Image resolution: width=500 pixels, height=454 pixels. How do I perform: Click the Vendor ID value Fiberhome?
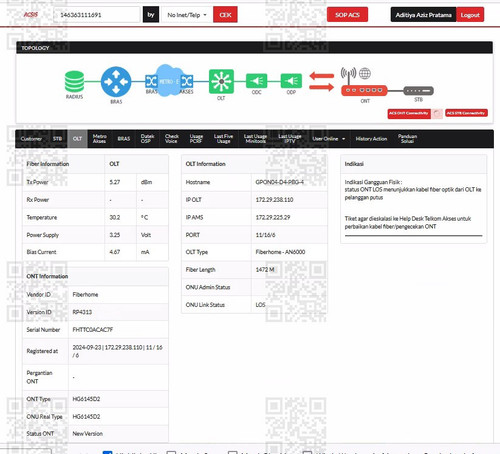(85, 295)
